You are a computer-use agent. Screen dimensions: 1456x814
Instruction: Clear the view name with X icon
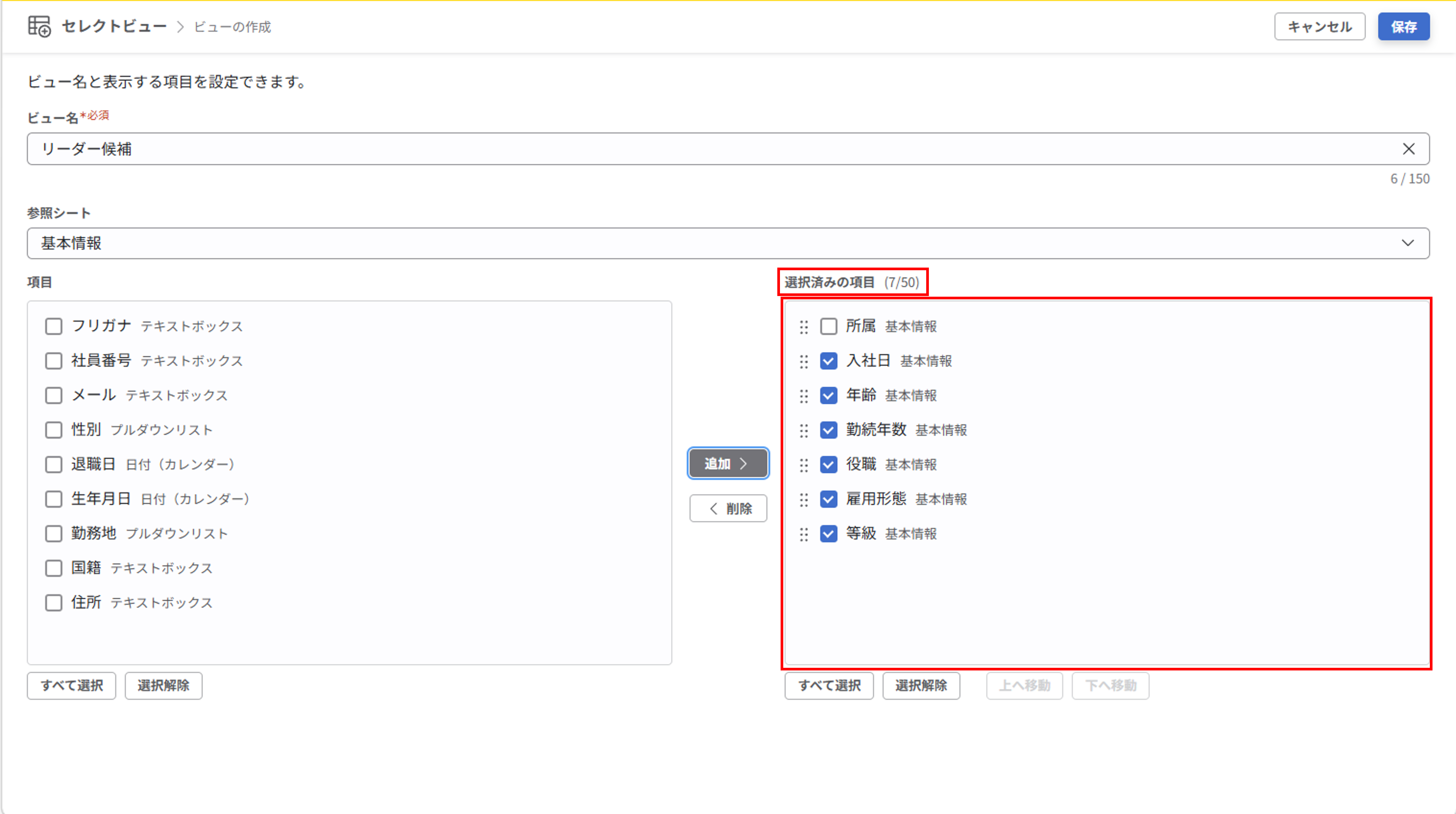pos(1409,149)
